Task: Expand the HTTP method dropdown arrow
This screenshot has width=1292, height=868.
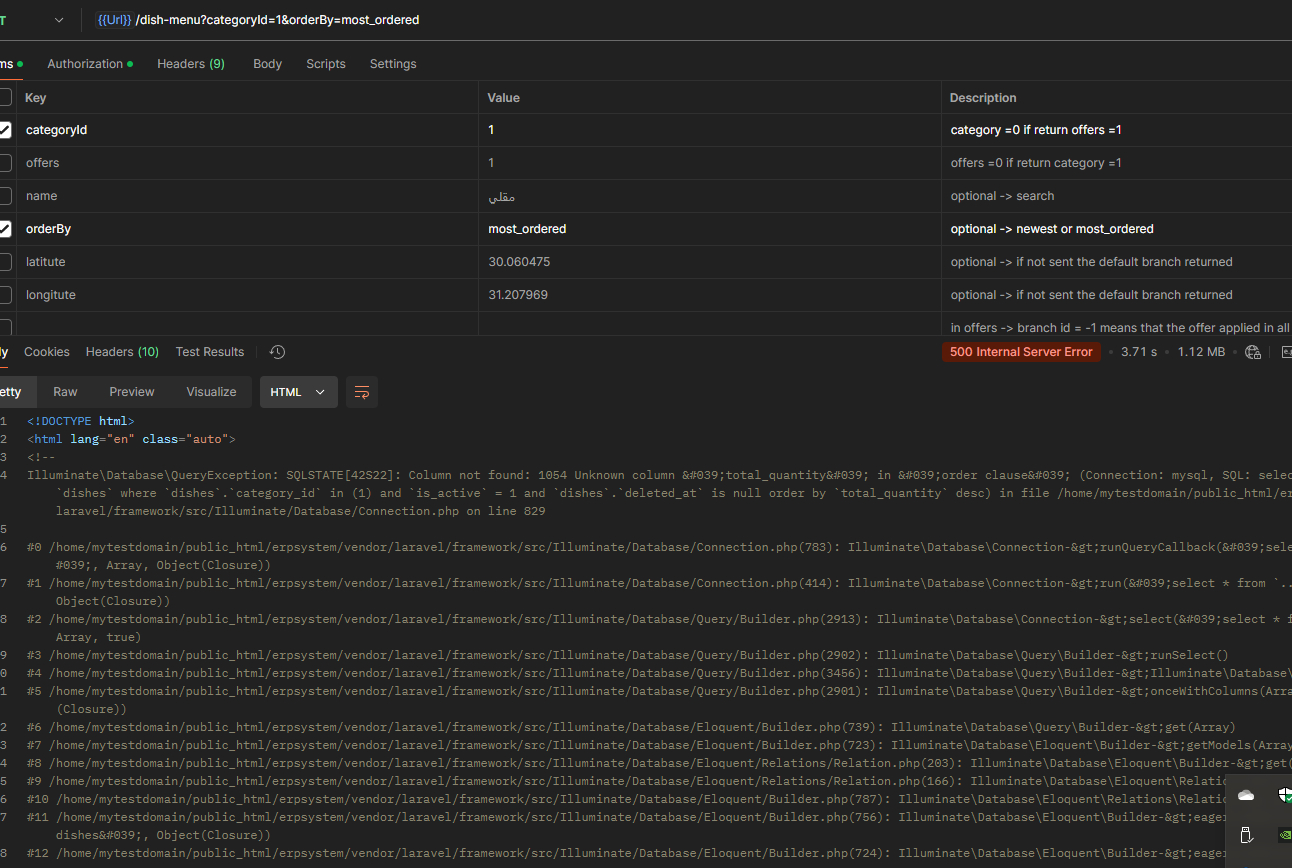Action: pos(59,20)
